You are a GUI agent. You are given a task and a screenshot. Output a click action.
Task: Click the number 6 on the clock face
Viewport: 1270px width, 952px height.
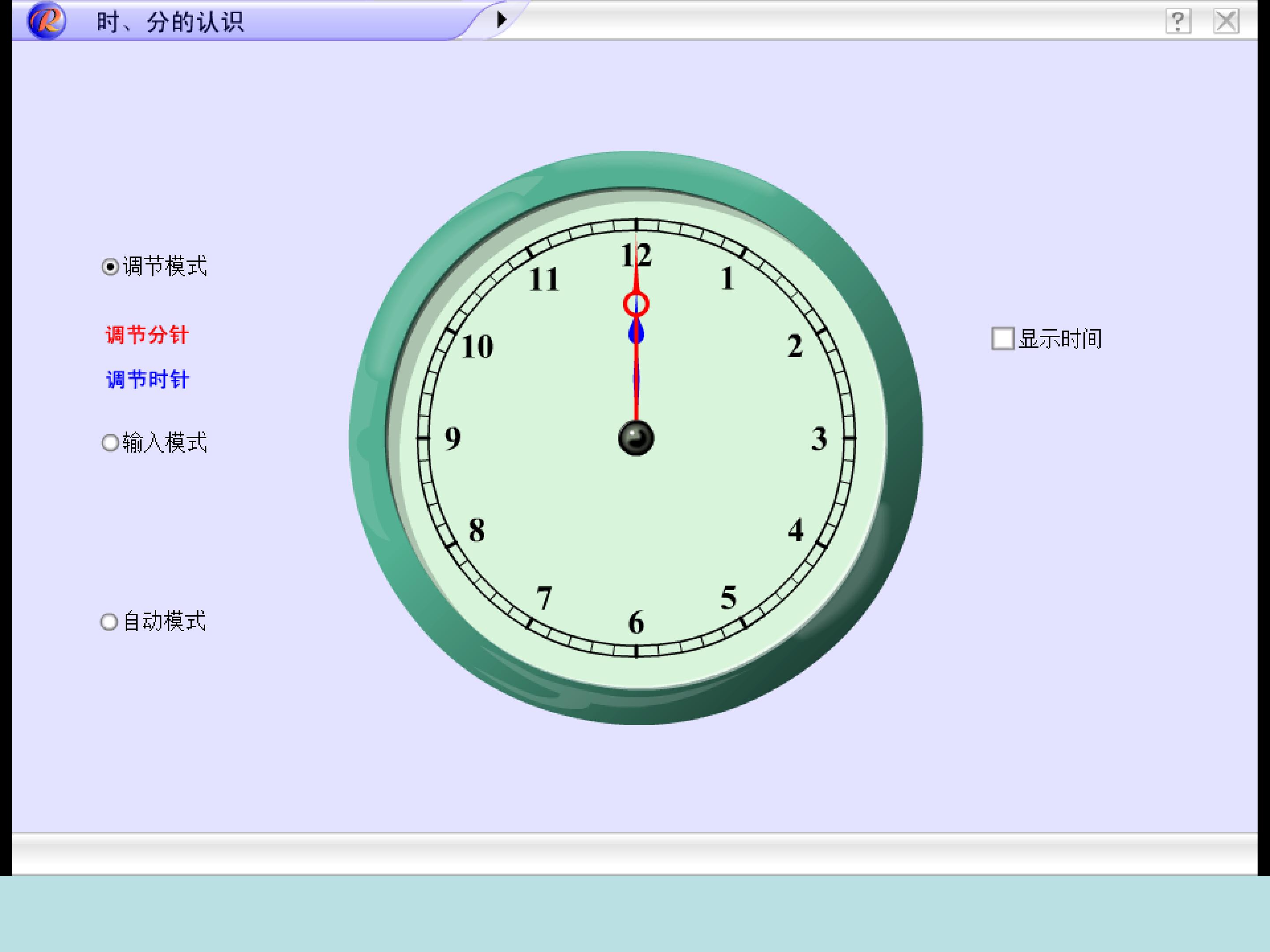pyautogui.click(x=636, y=623)
